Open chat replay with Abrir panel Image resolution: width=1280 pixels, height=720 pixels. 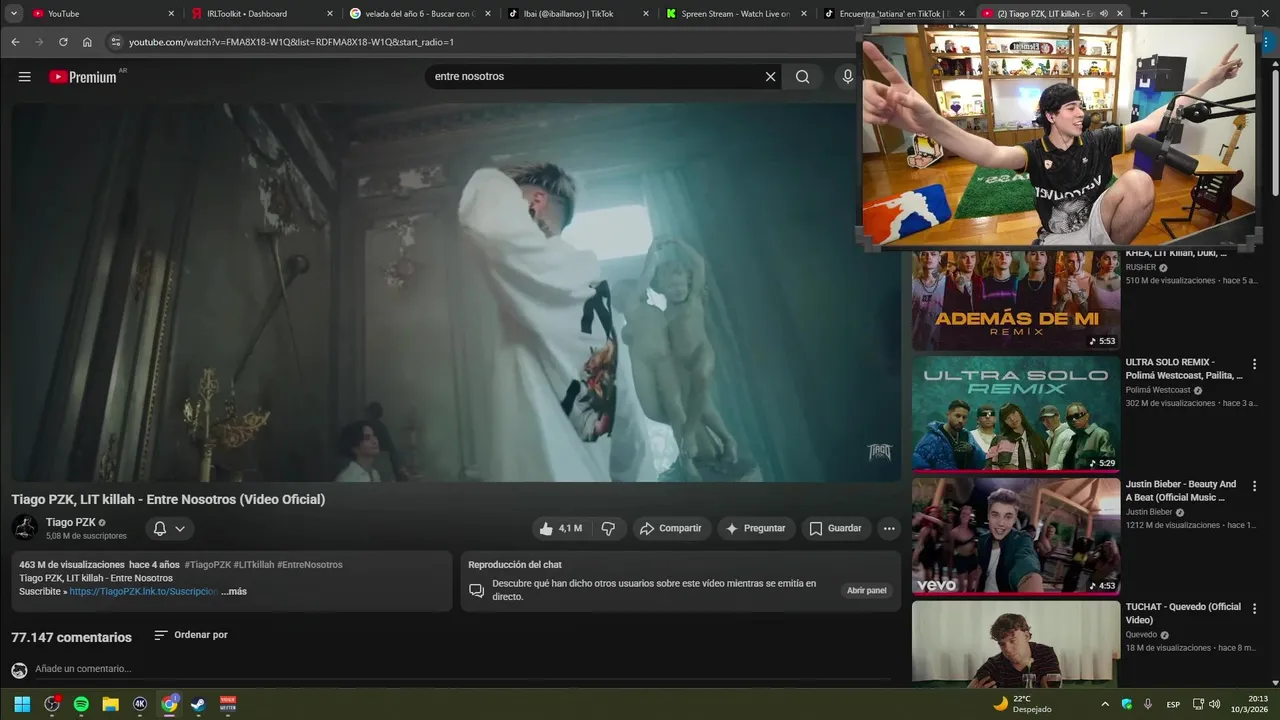(866, 590)
